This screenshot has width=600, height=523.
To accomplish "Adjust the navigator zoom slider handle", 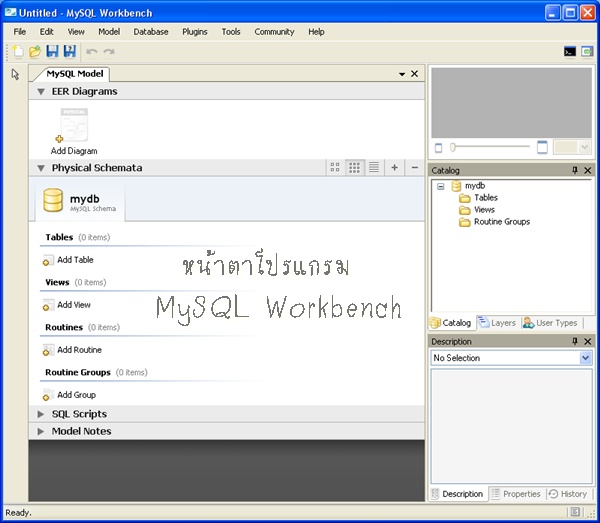I will tap(453, 147).
